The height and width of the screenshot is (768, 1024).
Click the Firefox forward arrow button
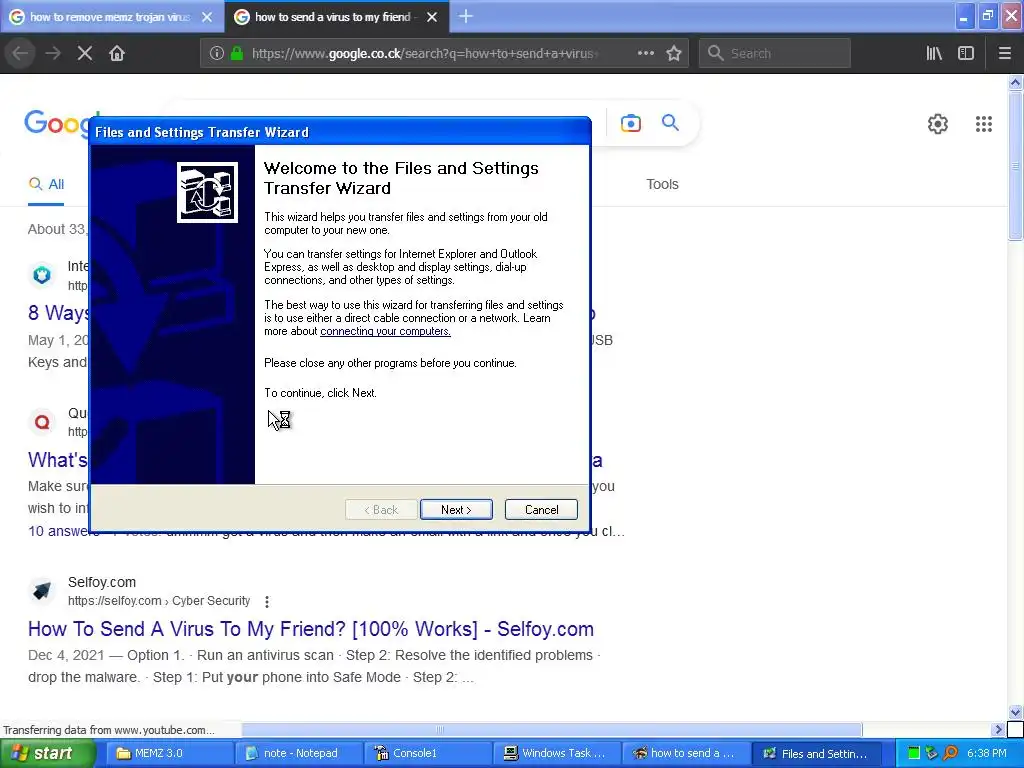(x=53, y=53)
